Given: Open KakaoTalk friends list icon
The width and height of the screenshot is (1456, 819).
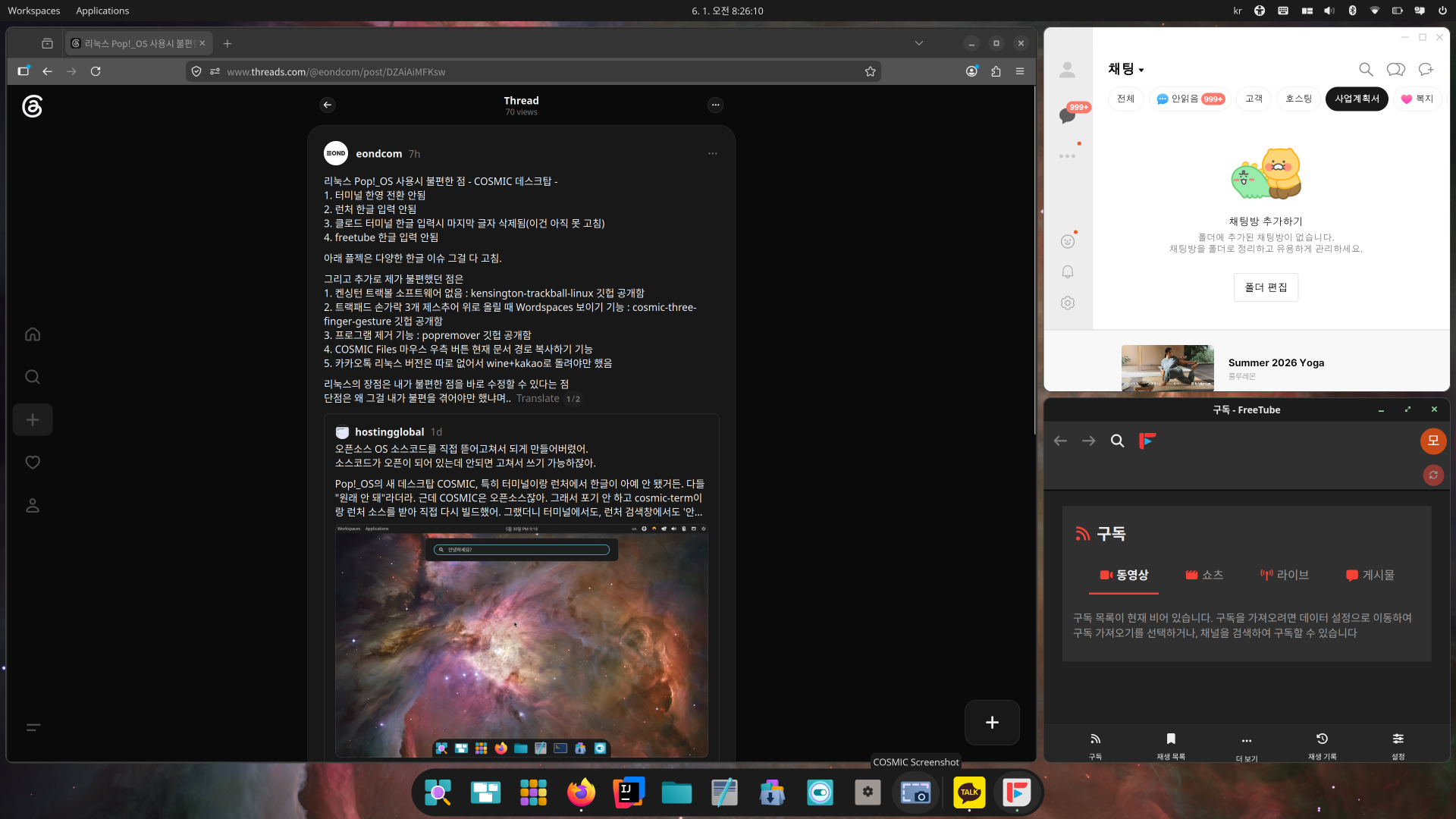Looking at the screenshot, I should (1067, 71).
